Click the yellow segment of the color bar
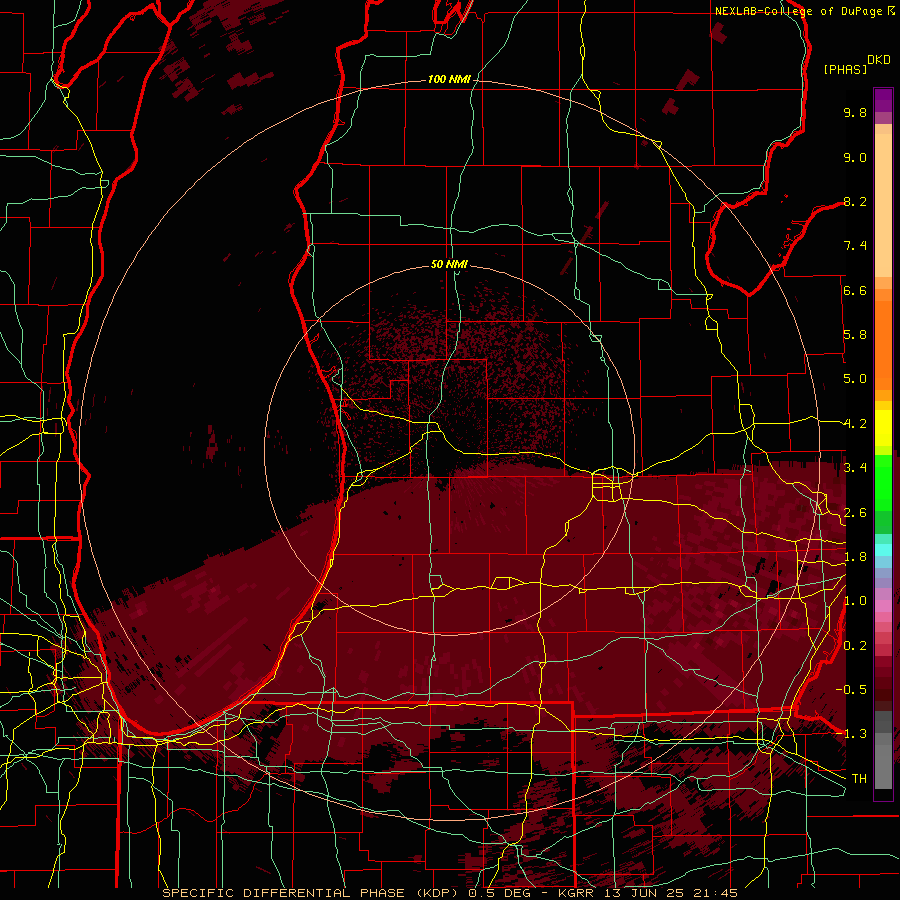 pyautogui.click(x=883, y=428)
